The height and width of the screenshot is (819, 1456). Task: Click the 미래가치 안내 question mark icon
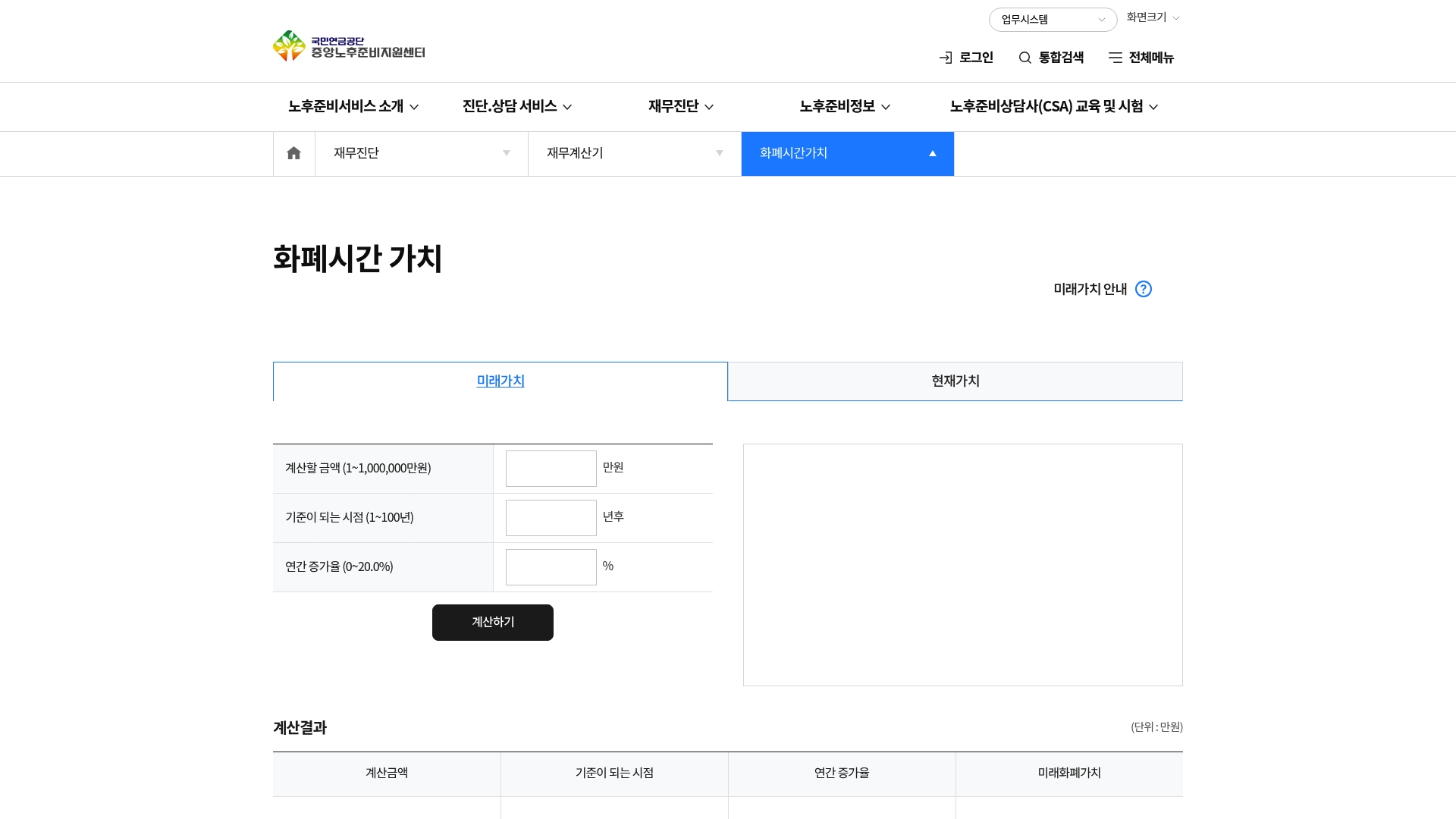[x=1143, y=289]
